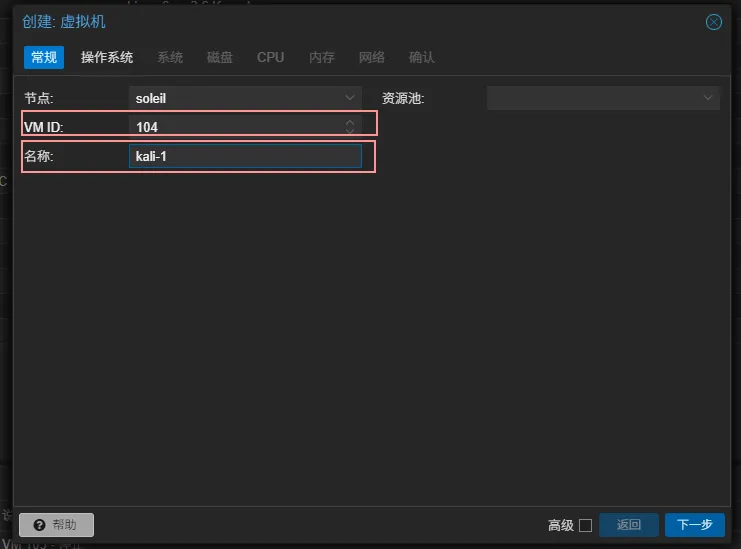The width and height of the screenshot is (741, 549).
Task: Open help via the 帮助 button
Action: point(56,525)
